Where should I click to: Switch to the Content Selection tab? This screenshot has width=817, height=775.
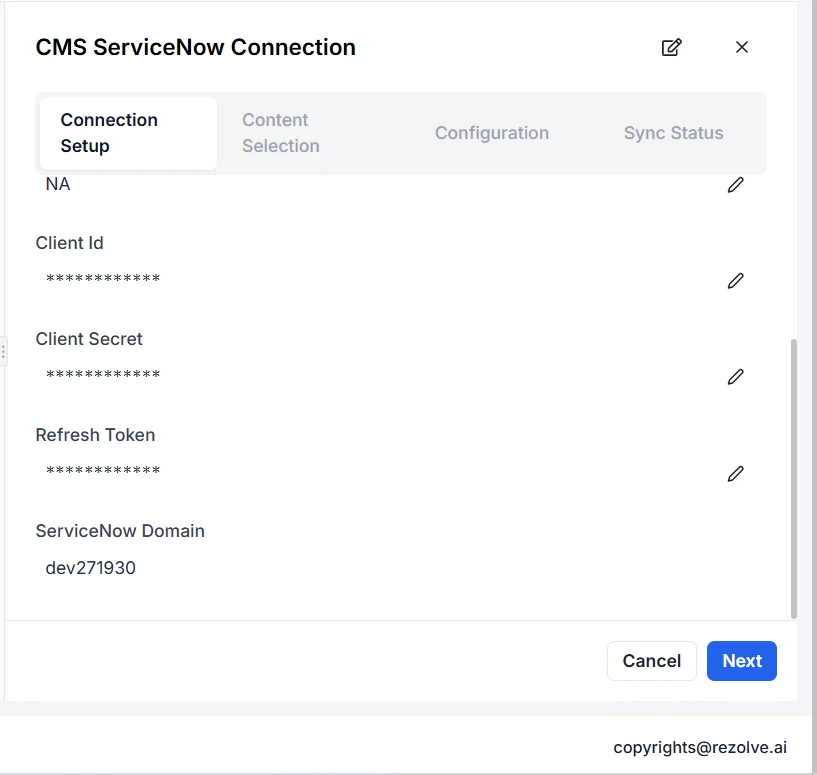(x=281, y=133)
